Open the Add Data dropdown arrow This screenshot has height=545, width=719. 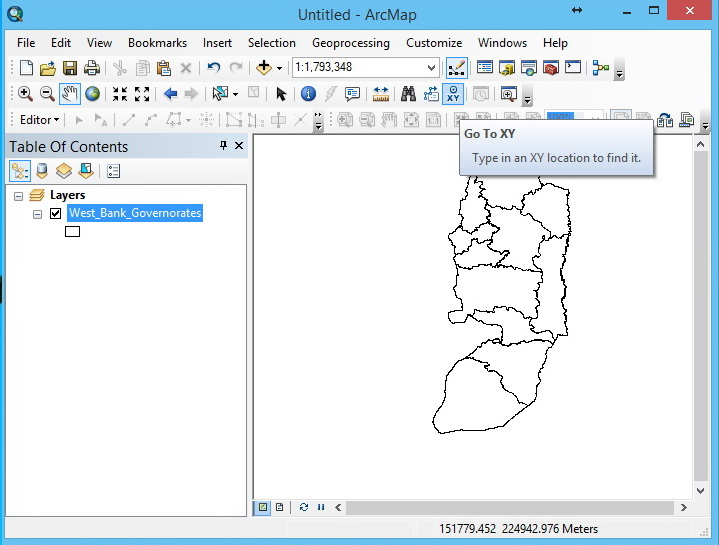click(279, 68)
